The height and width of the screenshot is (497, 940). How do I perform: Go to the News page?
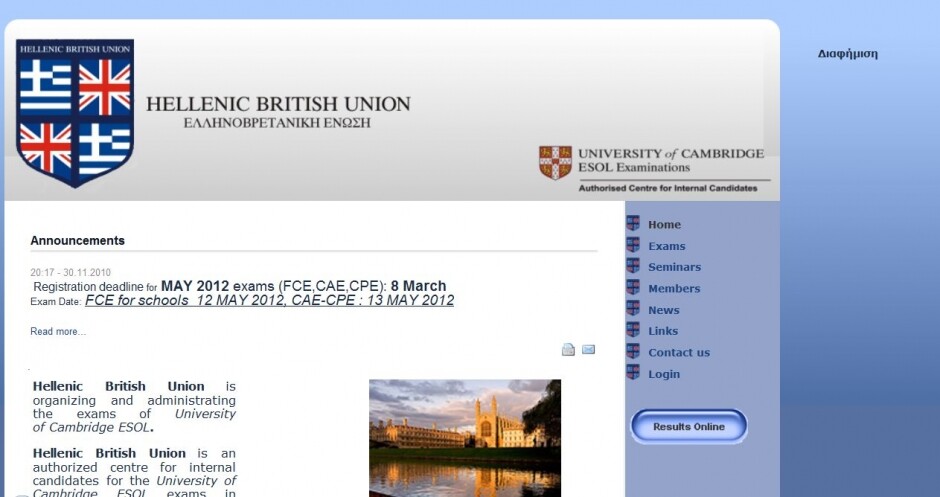pyautogui.click(x=664, y=311)
